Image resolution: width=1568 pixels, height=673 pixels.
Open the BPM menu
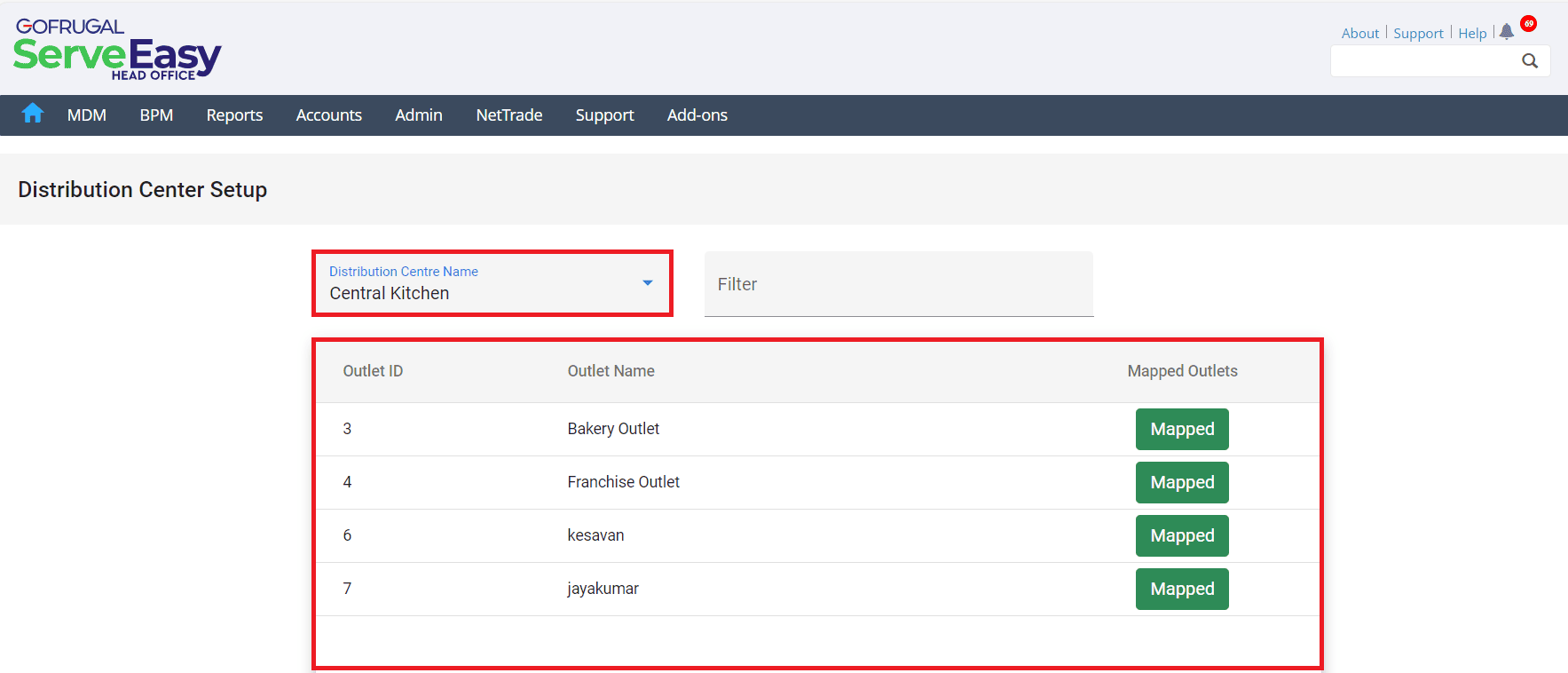click(x=156, y=115)
